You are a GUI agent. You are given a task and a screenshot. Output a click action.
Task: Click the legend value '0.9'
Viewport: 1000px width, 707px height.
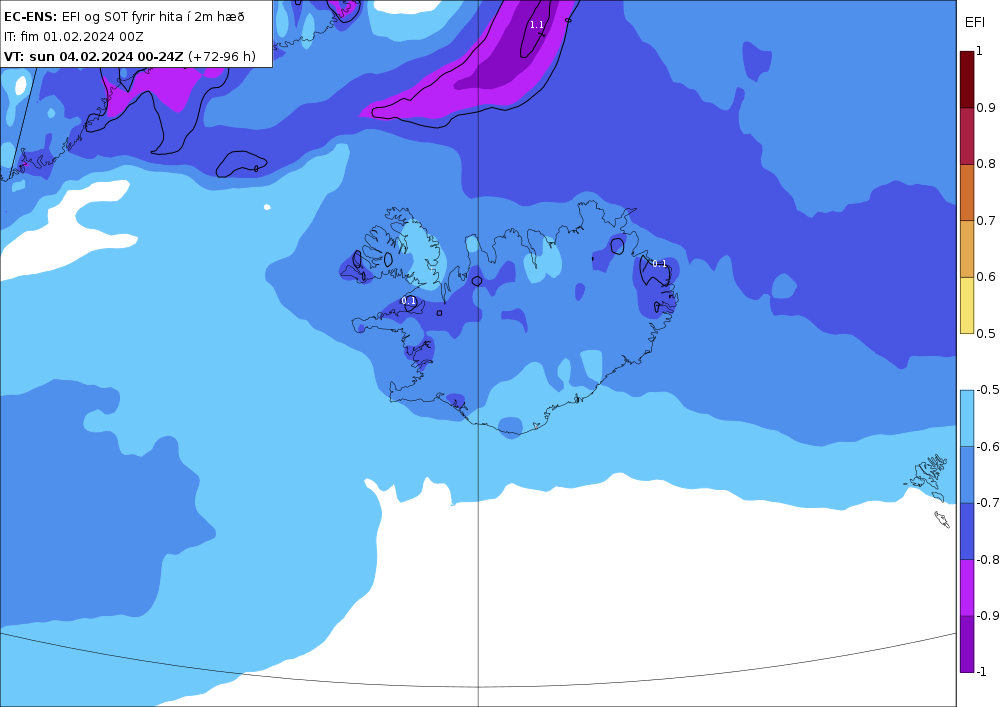pos(986,108)
